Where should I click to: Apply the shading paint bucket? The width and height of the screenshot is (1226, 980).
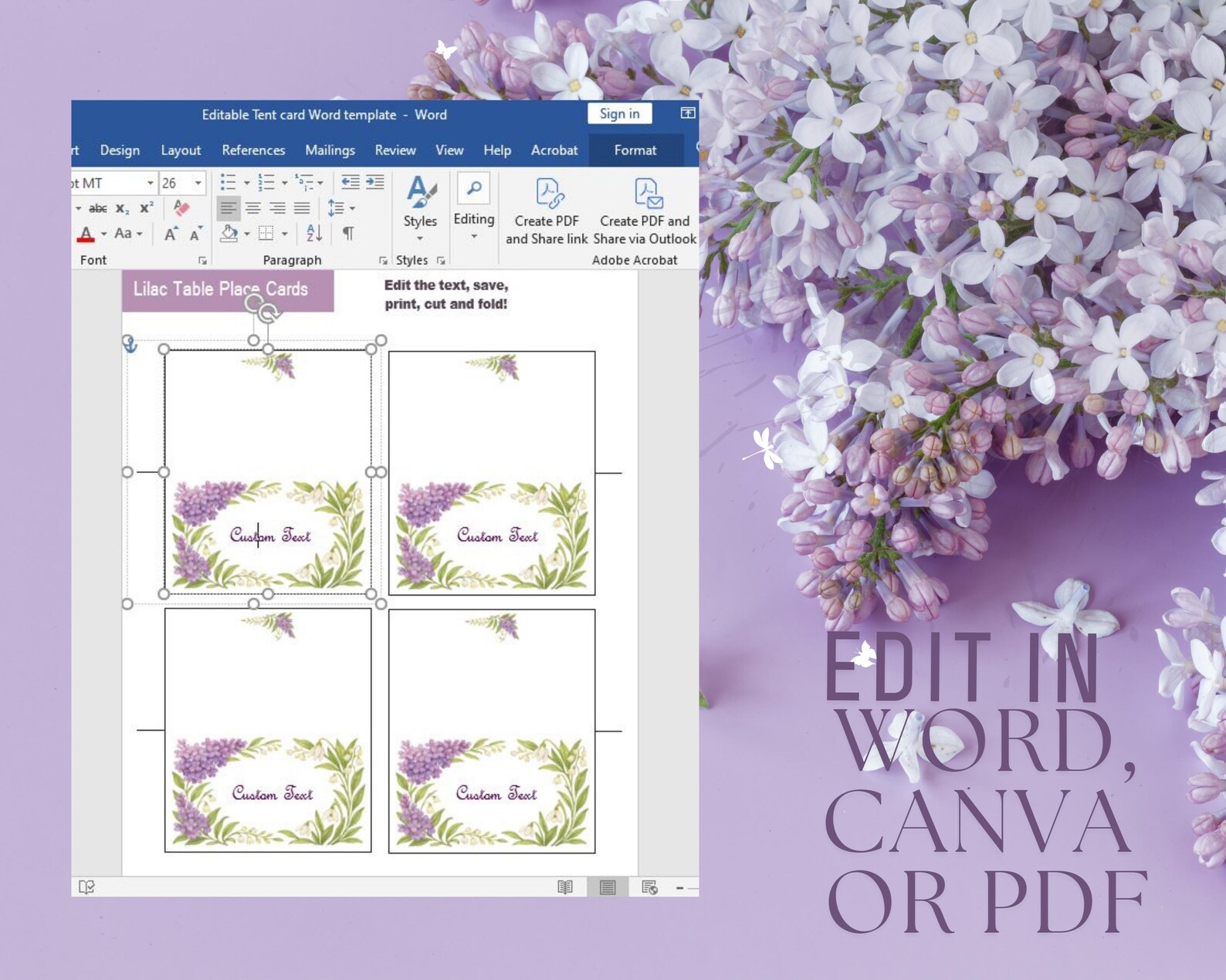[x=229, y=233]
